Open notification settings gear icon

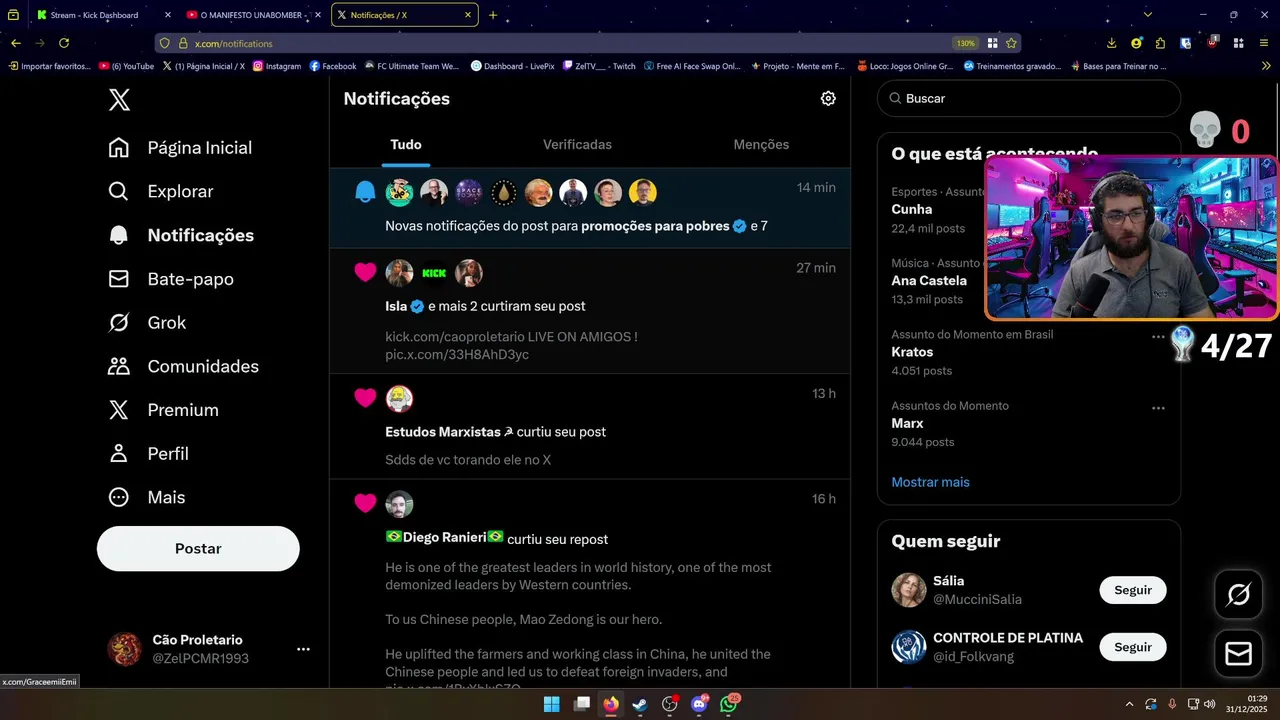tap(828, 98)
